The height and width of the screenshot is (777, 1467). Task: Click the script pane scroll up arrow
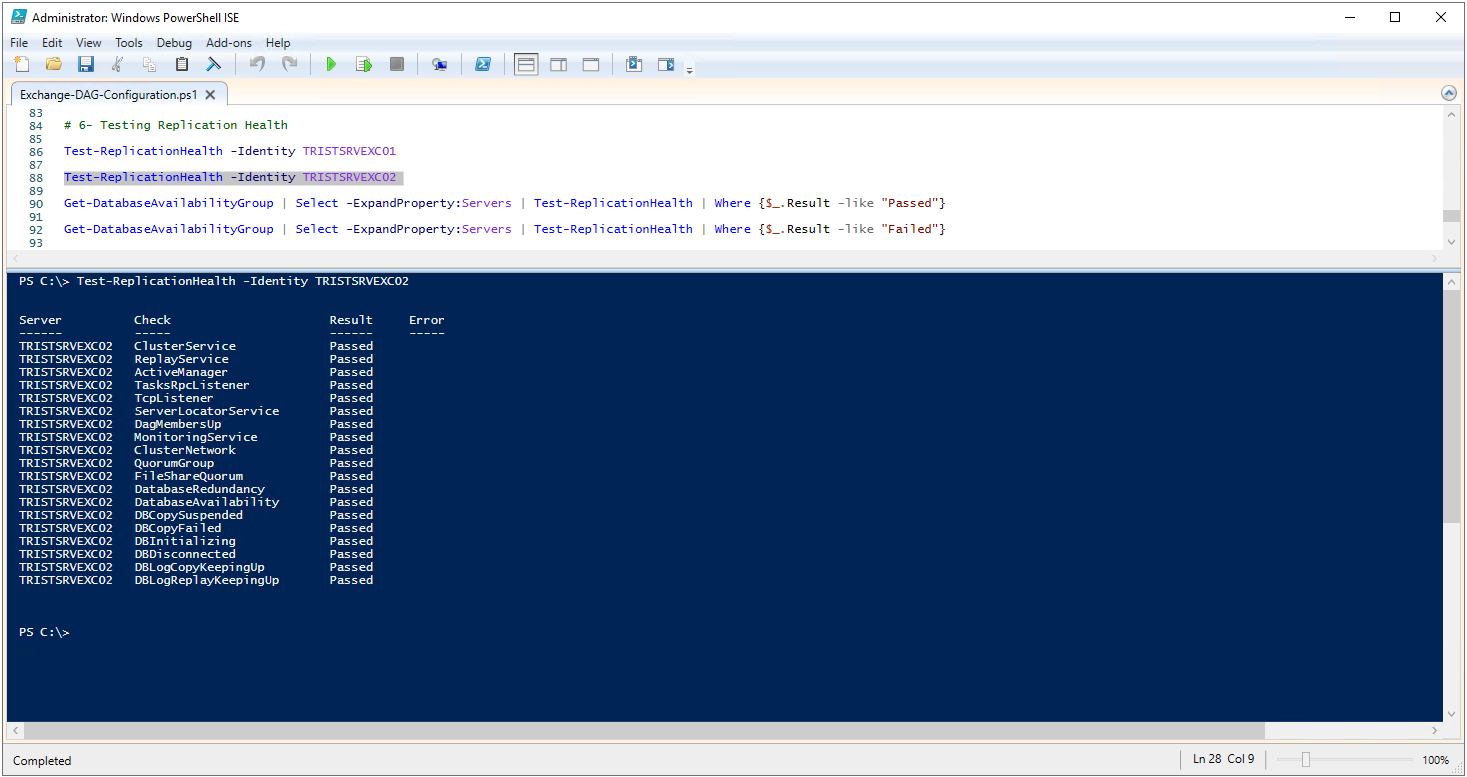[x=1451, y=114]
